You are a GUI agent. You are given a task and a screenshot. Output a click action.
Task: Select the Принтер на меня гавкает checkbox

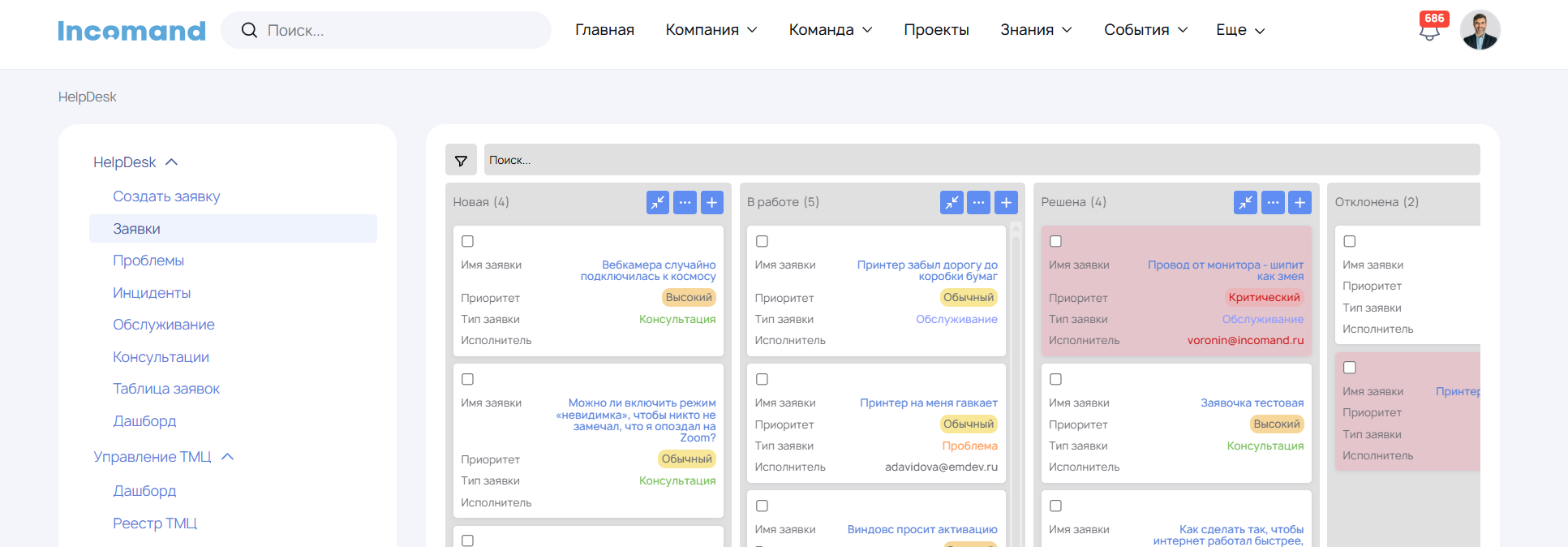[762, 379]
